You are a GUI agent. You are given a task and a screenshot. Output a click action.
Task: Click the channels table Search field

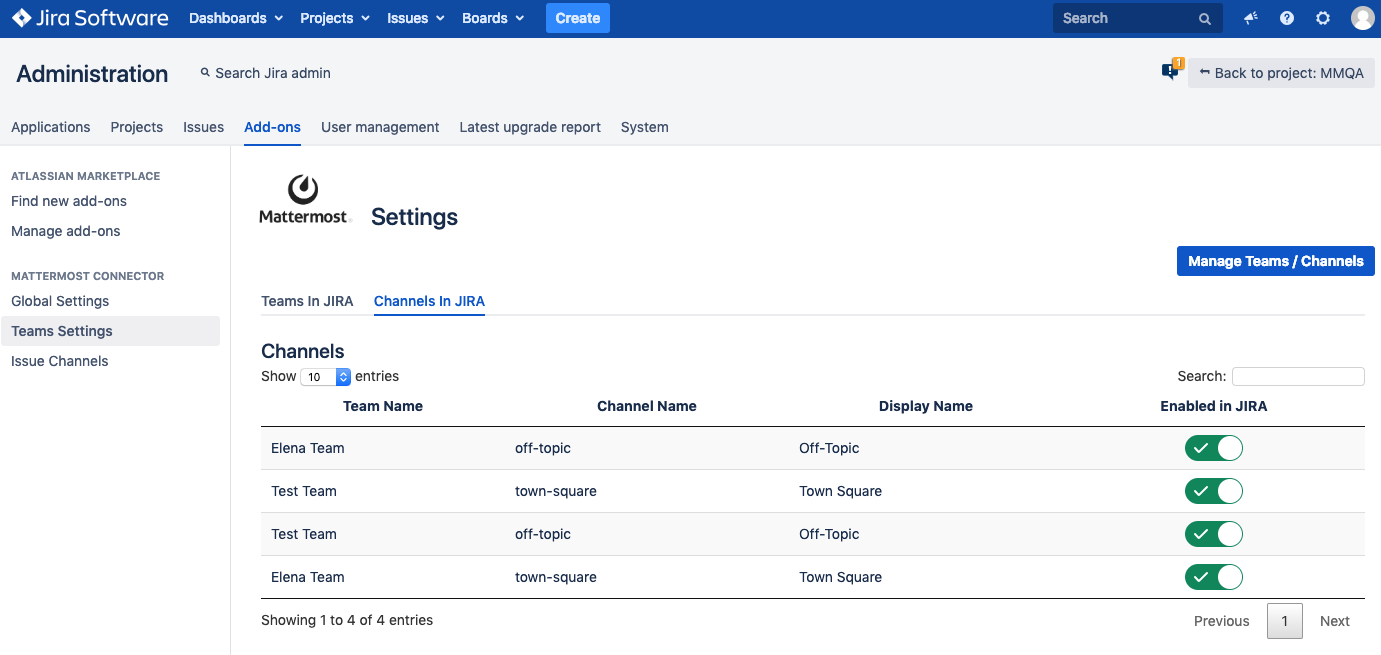(x=1297, y=377)
